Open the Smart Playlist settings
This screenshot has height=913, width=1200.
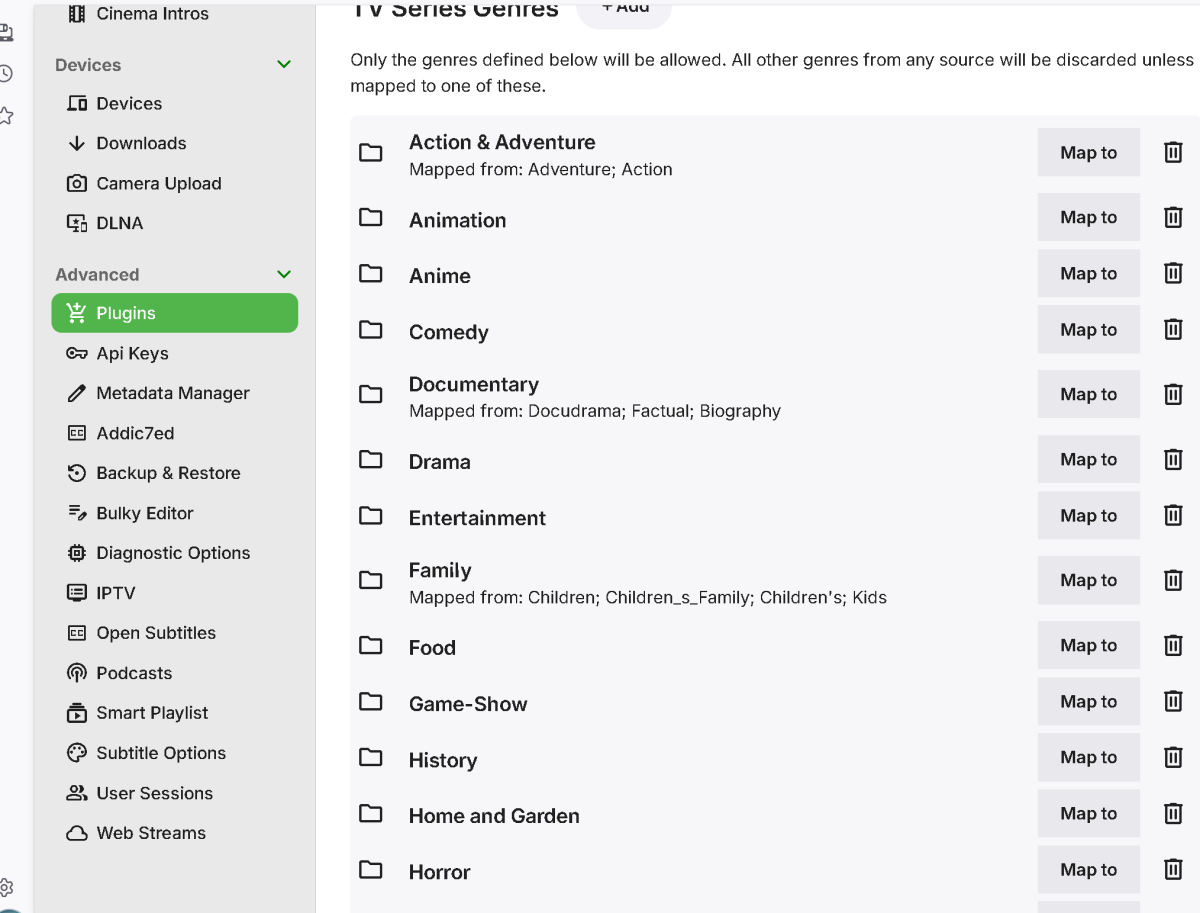point(152,713)
